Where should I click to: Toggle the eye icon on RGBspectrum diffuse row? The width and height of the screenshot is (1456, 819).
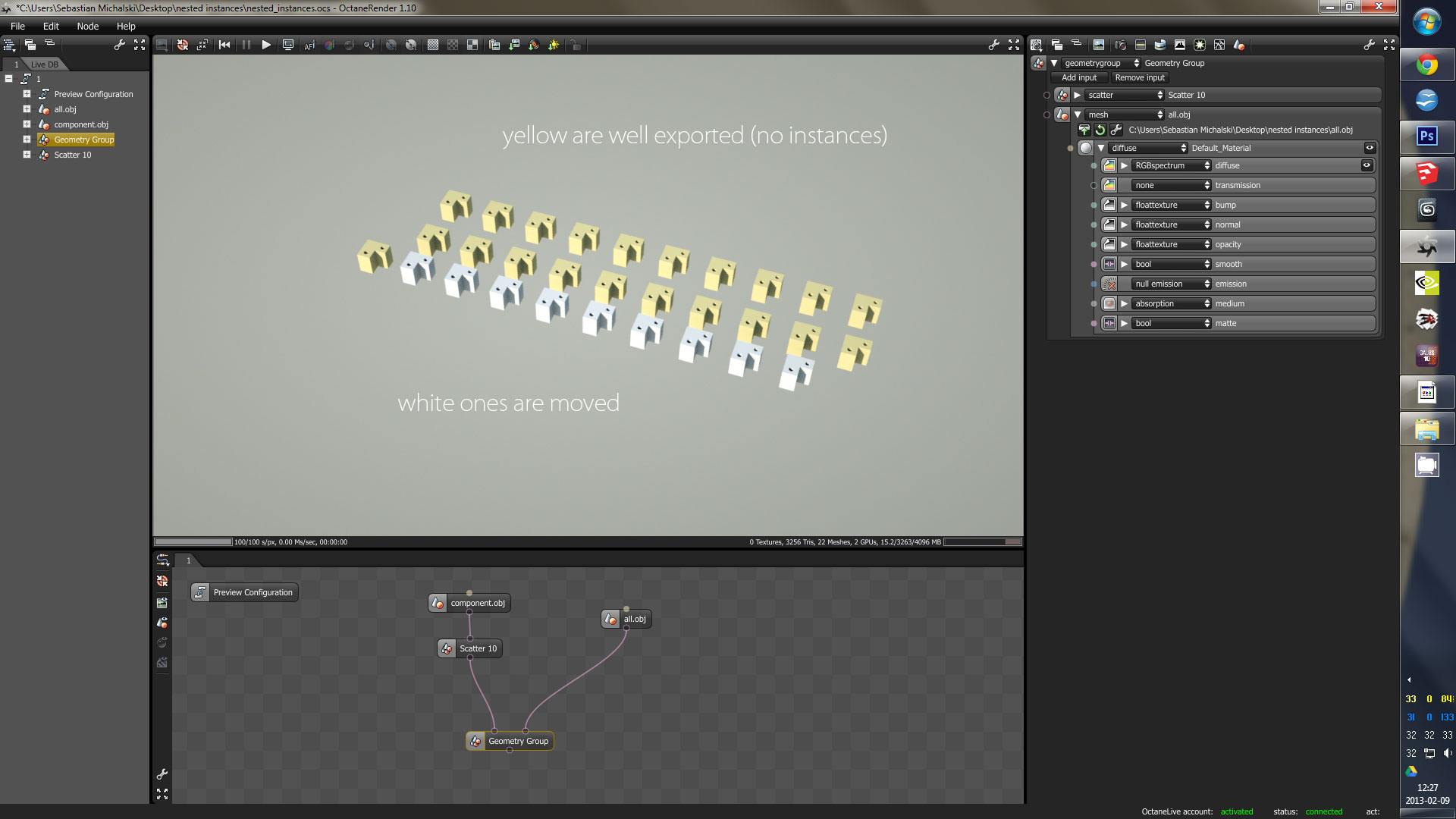point(1367,165)
